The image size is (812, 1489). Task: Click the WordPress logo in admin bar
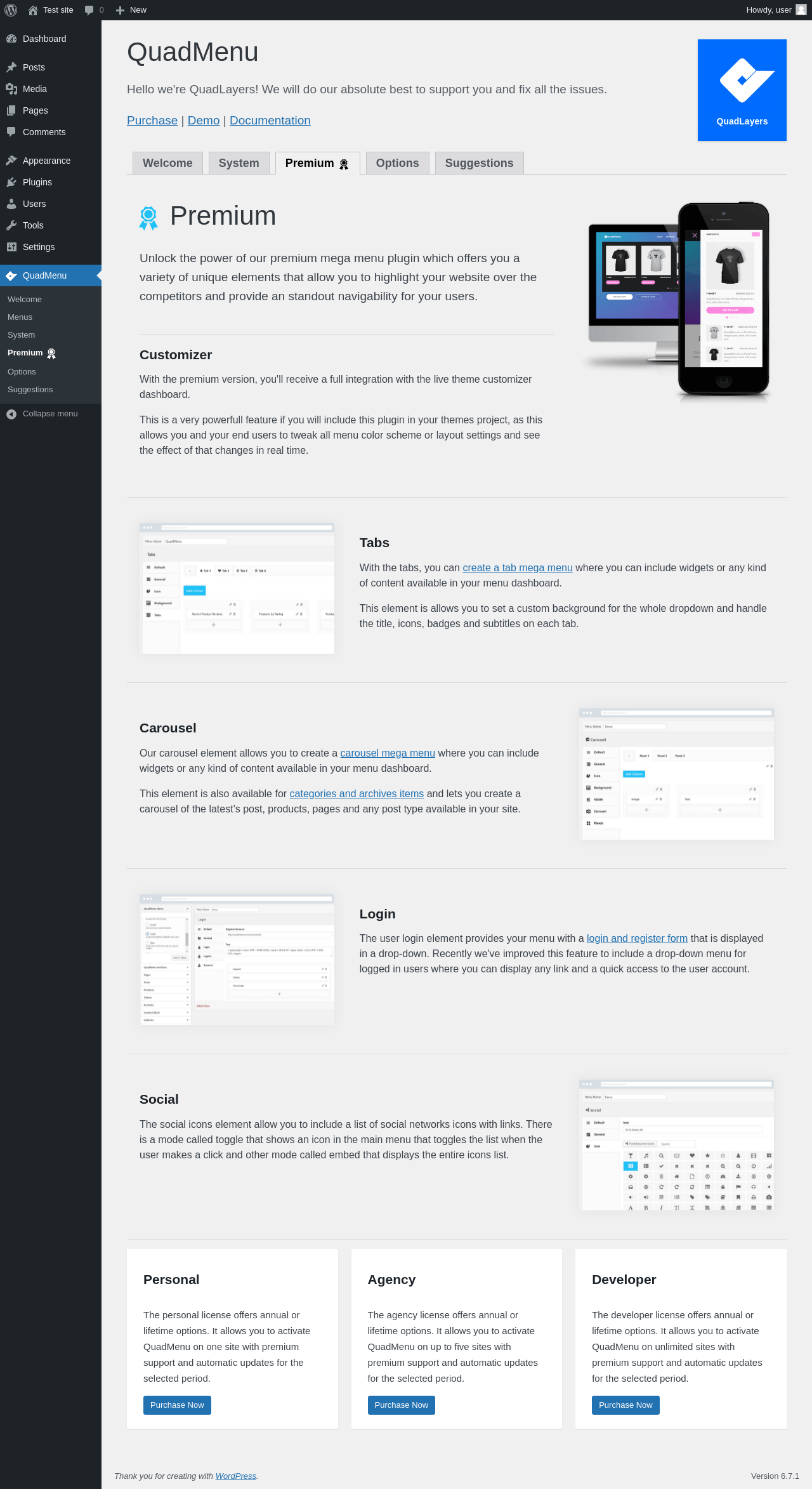[x=11, y=10]
